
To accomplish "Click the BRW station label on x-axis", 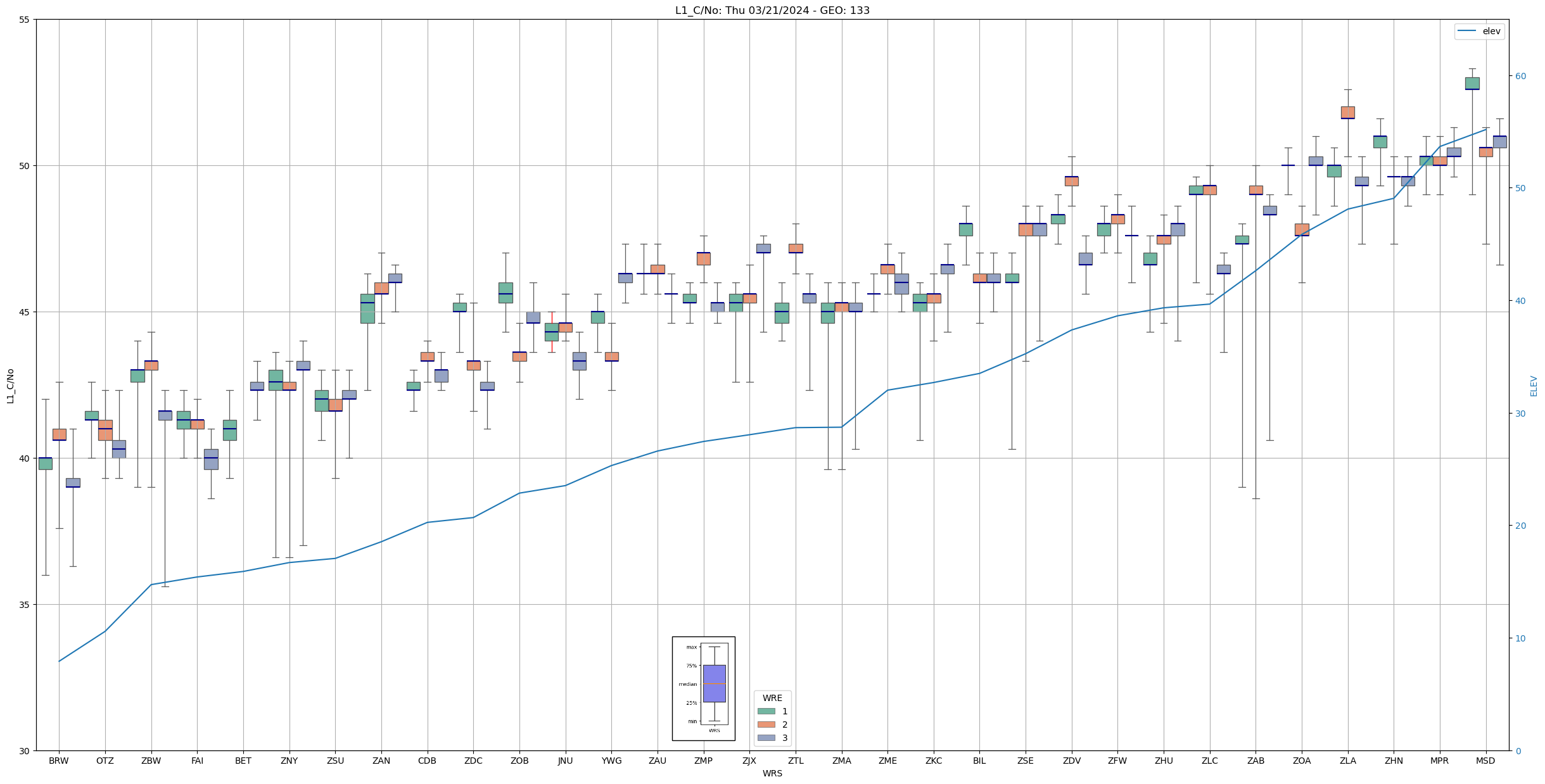I will pos(59,761).
